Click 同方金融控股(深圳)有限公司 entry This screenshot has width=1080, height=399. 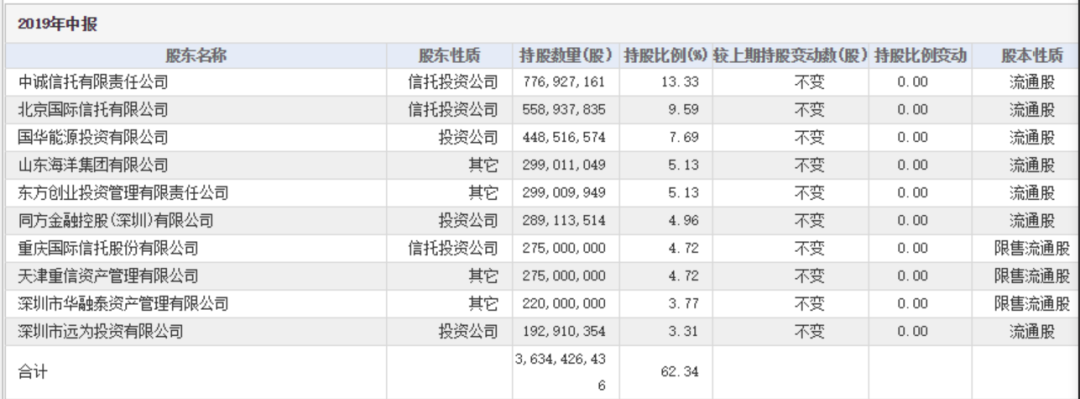coord(116,221)
